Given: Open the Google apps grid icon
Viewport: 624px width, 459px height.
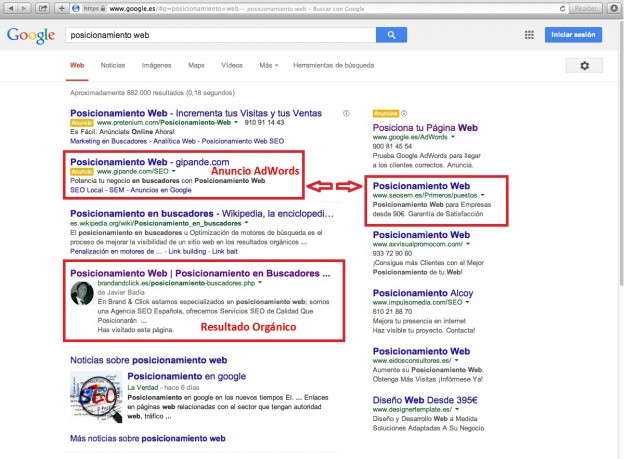Looking at the screenshot, I should 529,35.
